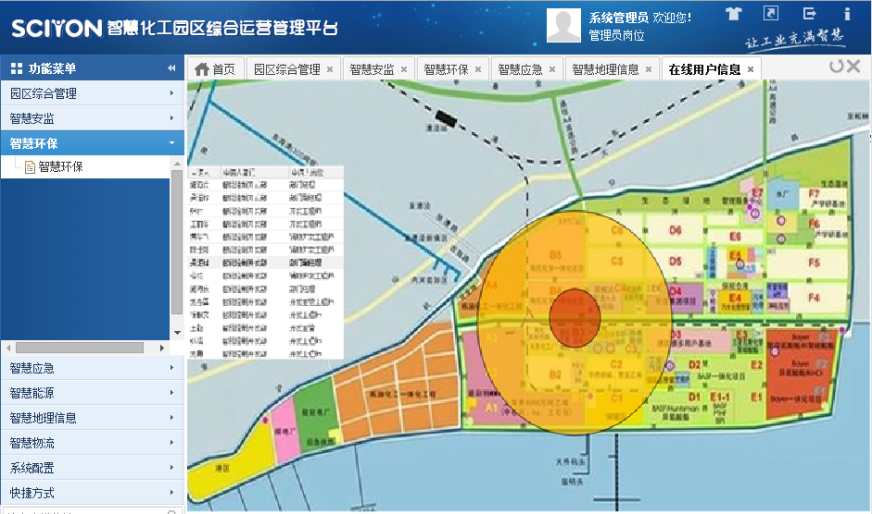
Task: Open the 智慧环保 tree item
Action: 60,167
